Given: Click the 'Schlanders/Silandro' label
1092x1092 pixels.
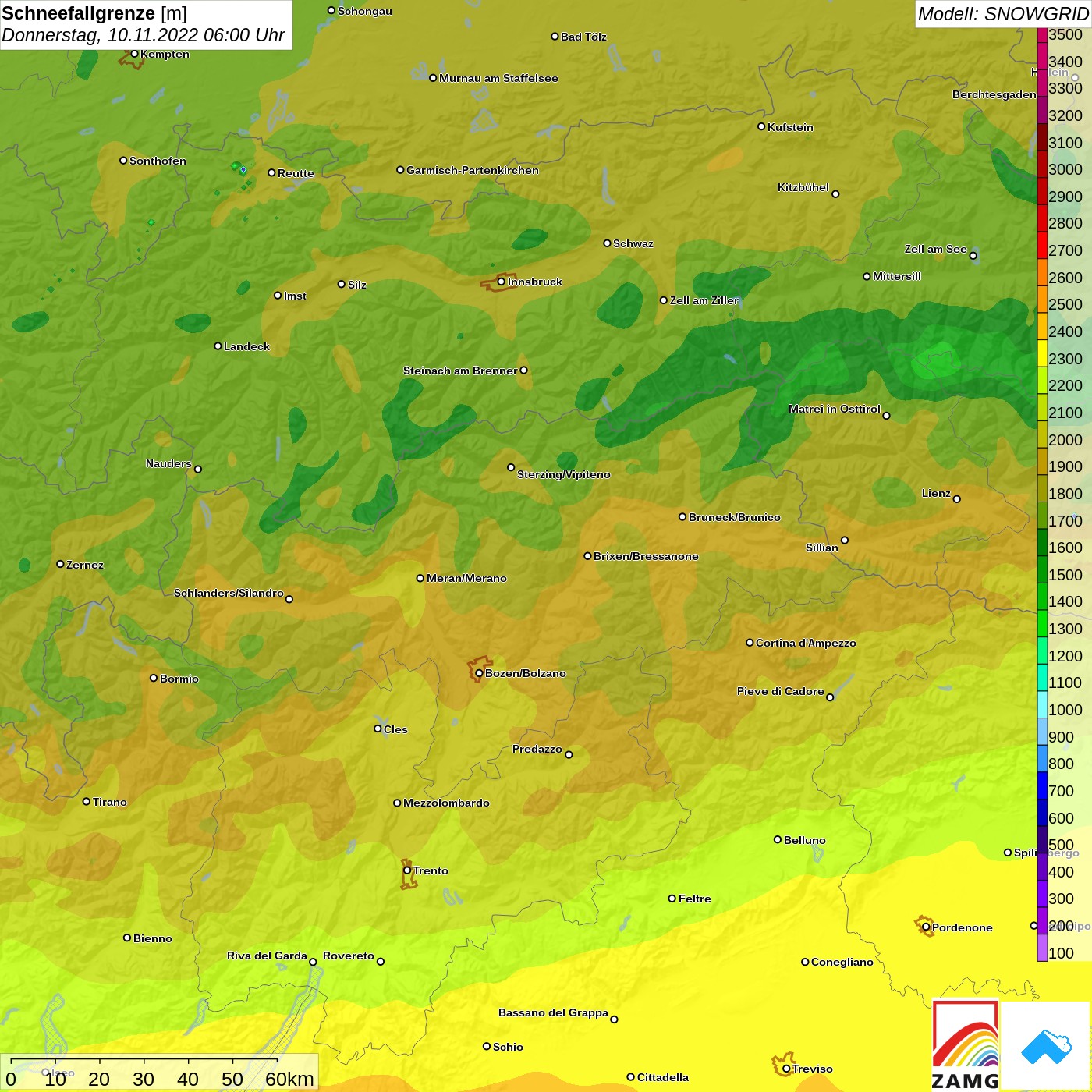Looking at the screenshot, I should tap(229, 593).
